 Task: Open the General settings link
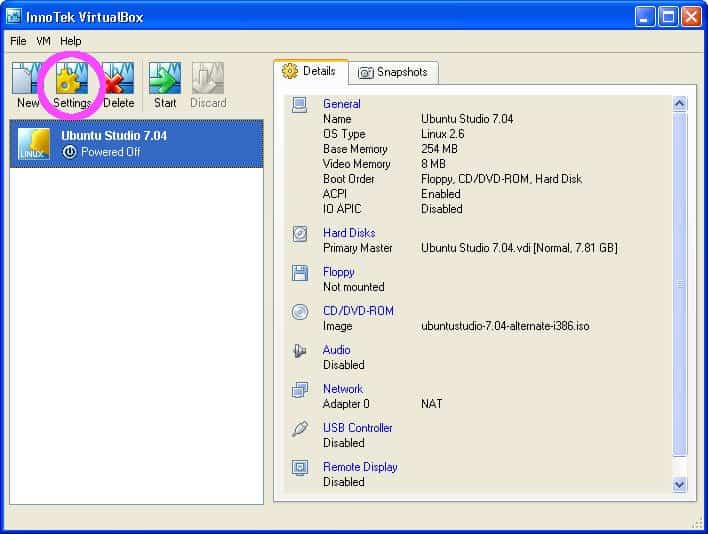pos(341,104)
